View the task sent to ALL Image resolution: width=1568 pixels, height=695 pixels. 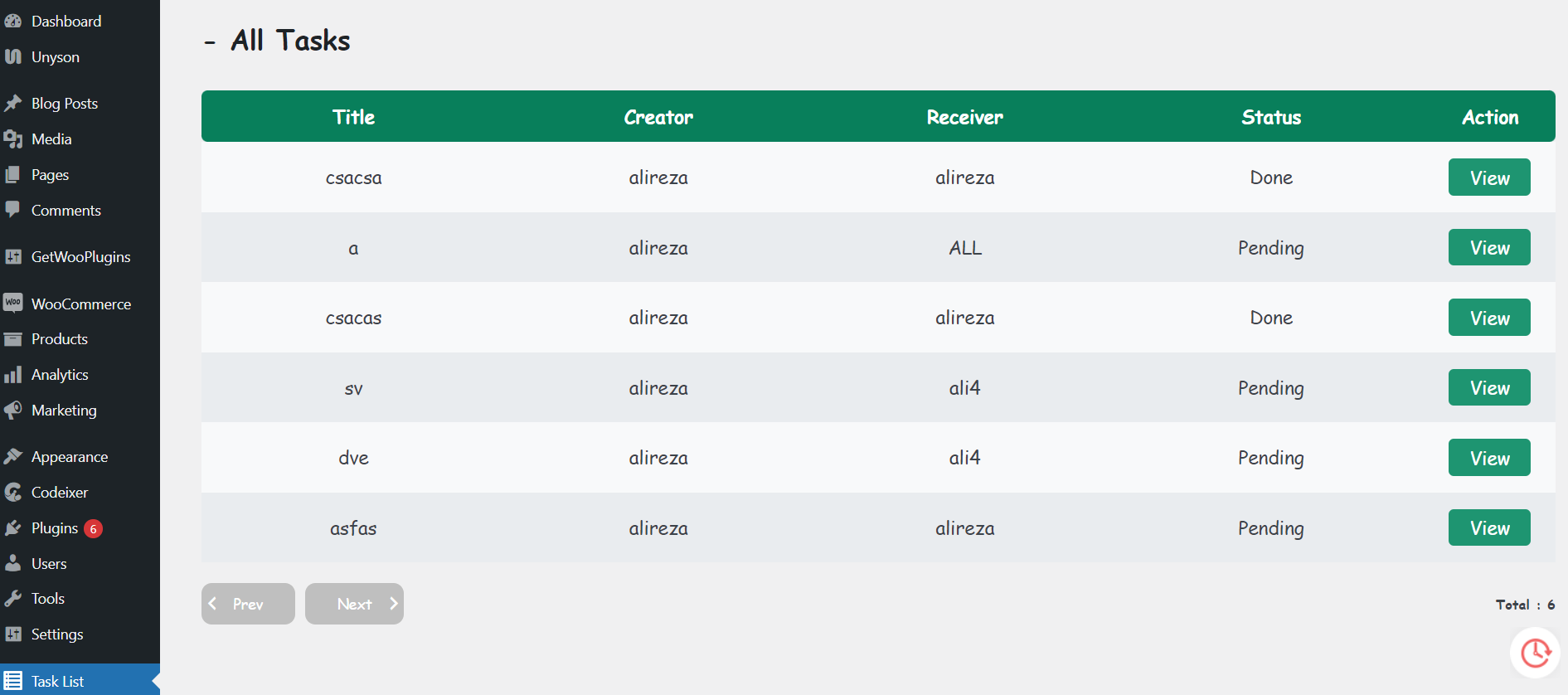[1489, 247]
